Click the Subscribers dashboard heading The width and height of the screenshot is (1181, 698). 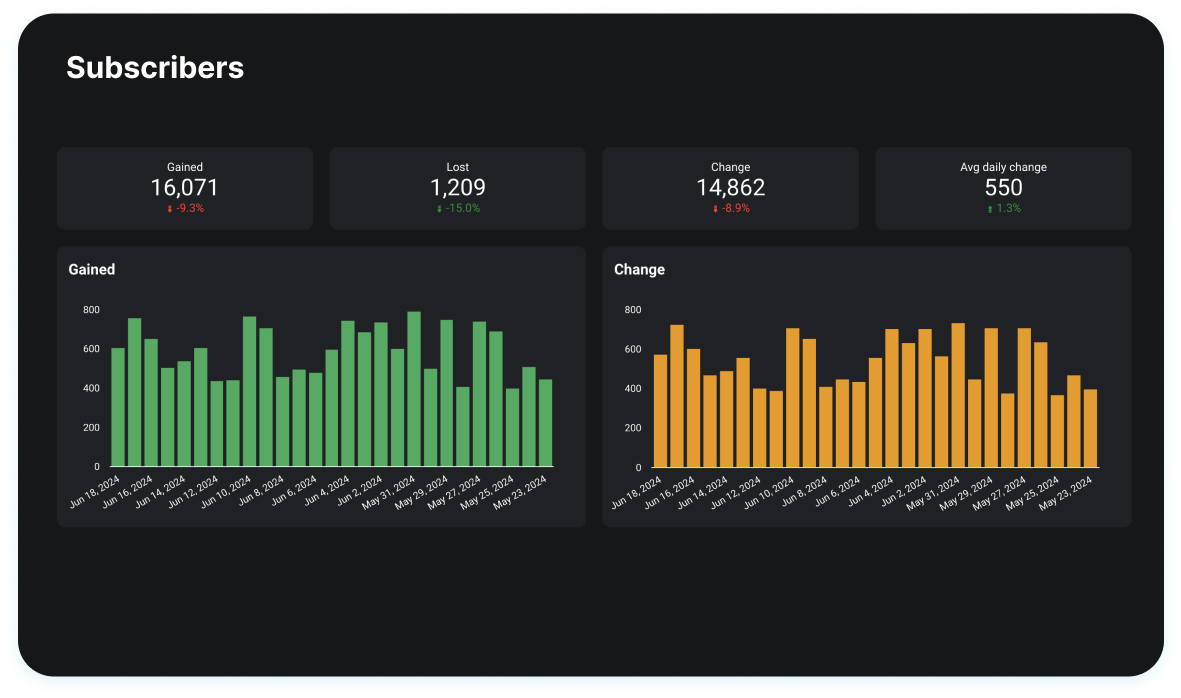click(154, 68)
